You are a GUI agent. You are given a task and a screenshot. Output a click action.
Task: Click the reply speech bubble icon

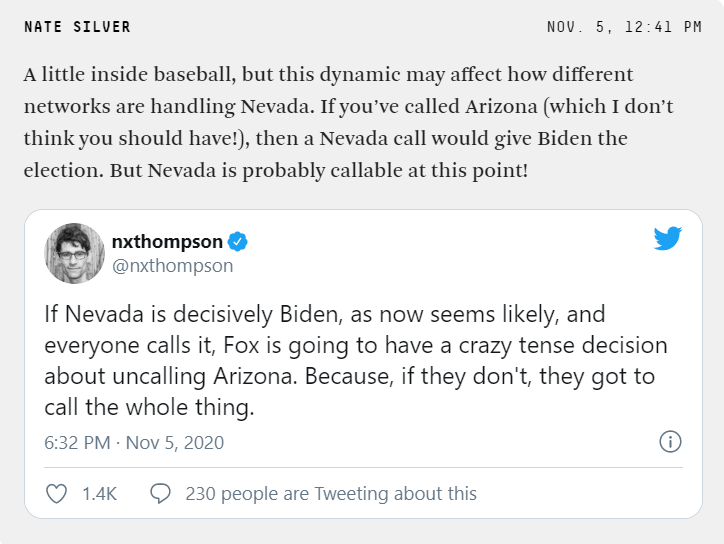(160, 493)
